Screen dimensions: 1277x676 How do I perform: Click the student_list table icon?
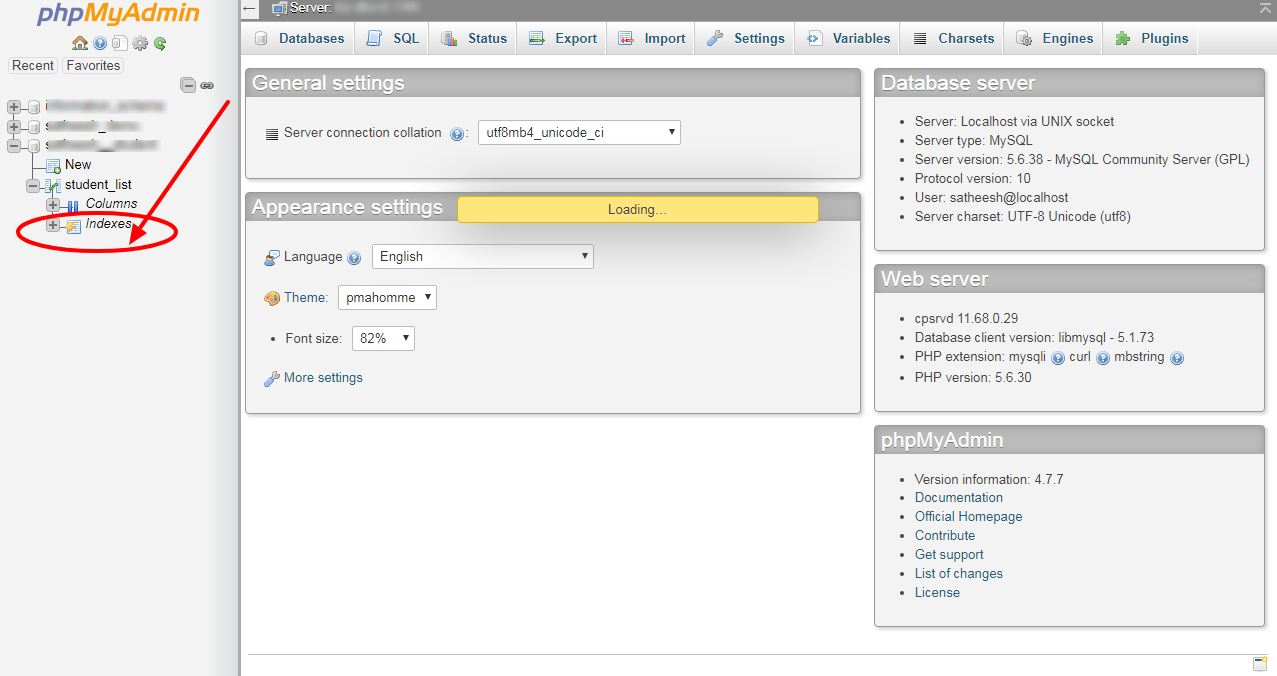click(54, 185)
